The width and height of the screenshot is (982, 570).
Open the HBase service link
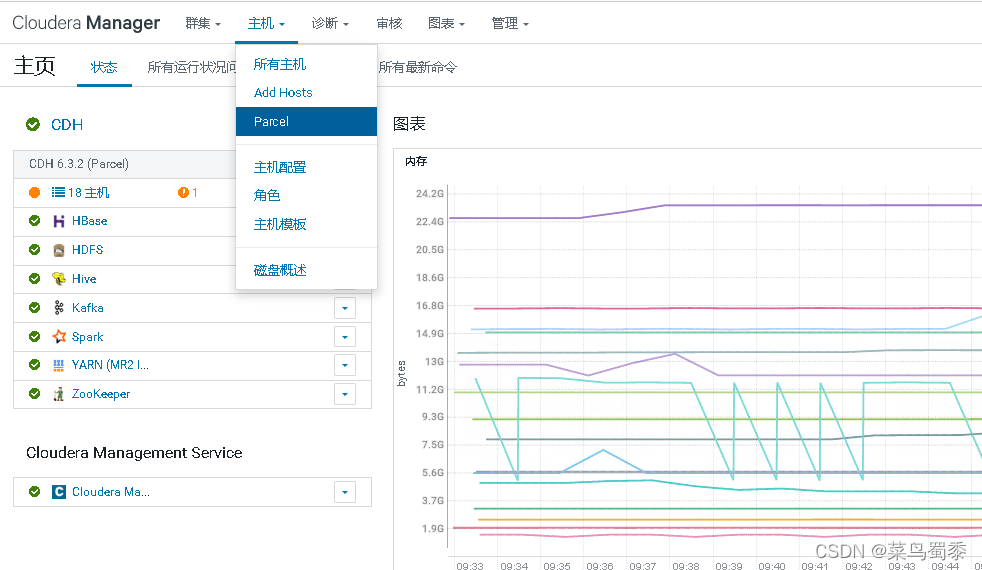[90, 221]
